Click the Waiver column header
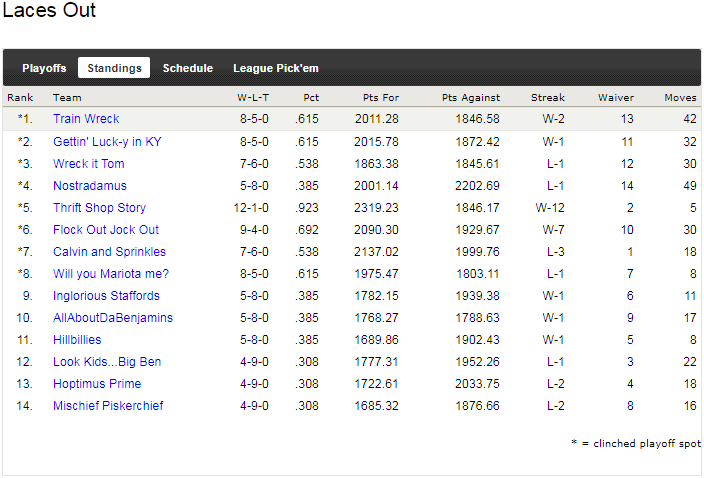The height and width of the screenshot is (478, 704). [615, 98]
